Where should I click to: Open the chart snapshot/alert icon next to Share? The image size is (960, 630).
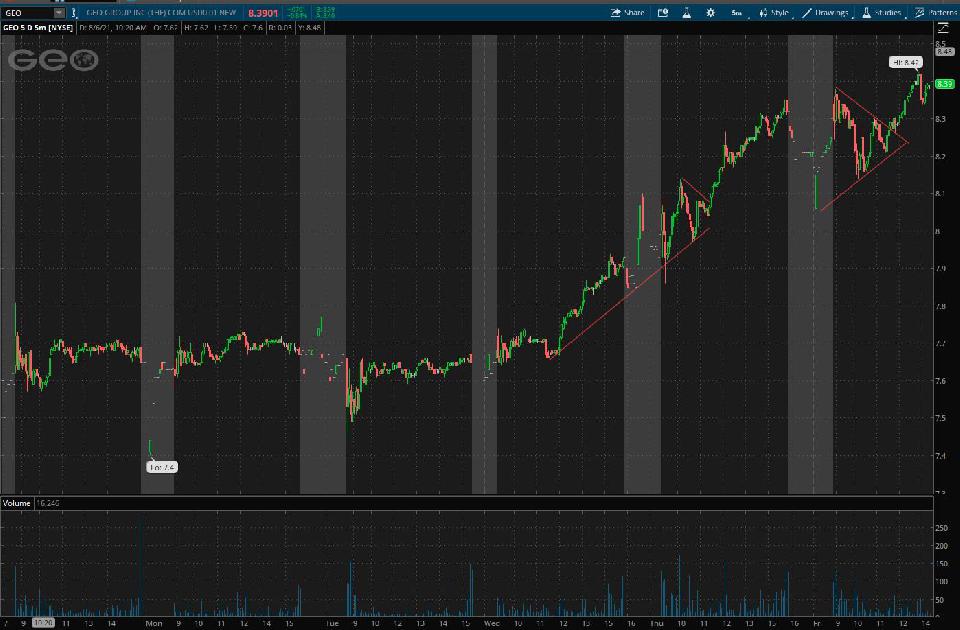[662, 13]
